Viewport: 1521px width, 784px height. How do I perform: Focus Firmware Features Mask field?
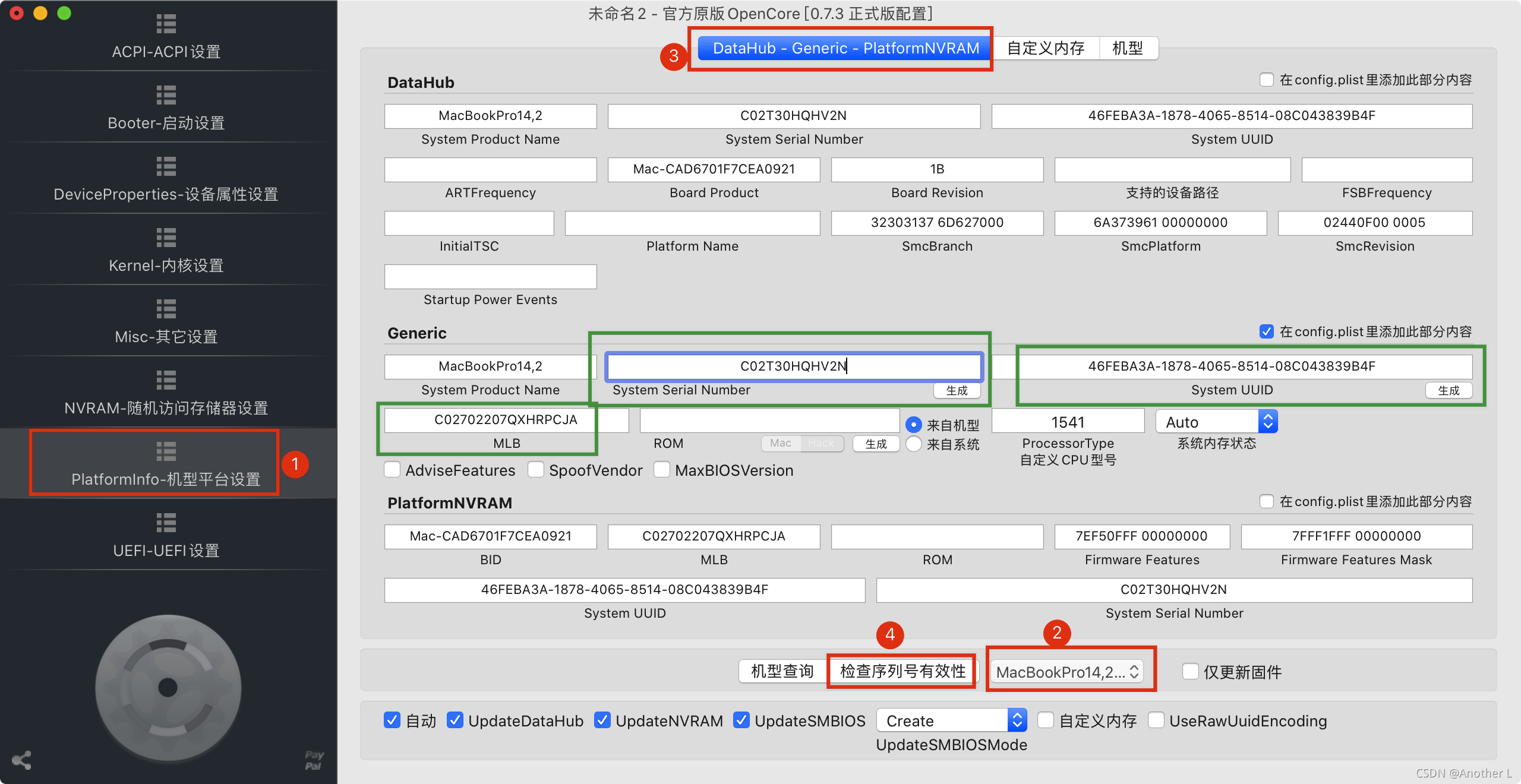(1357, 536)
